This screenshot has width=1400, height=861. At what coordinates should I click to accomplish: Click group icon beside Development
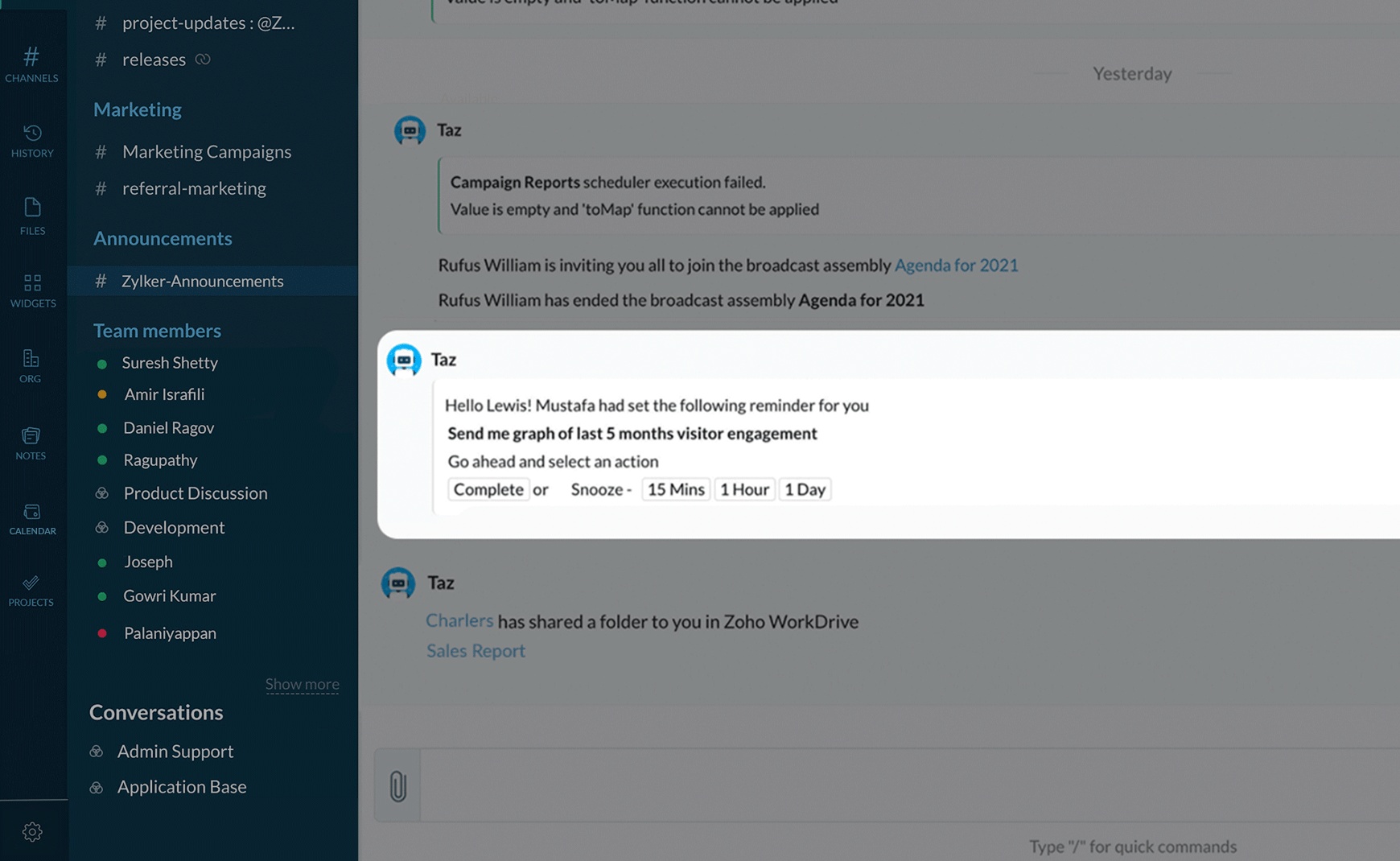tap(102, 528)
